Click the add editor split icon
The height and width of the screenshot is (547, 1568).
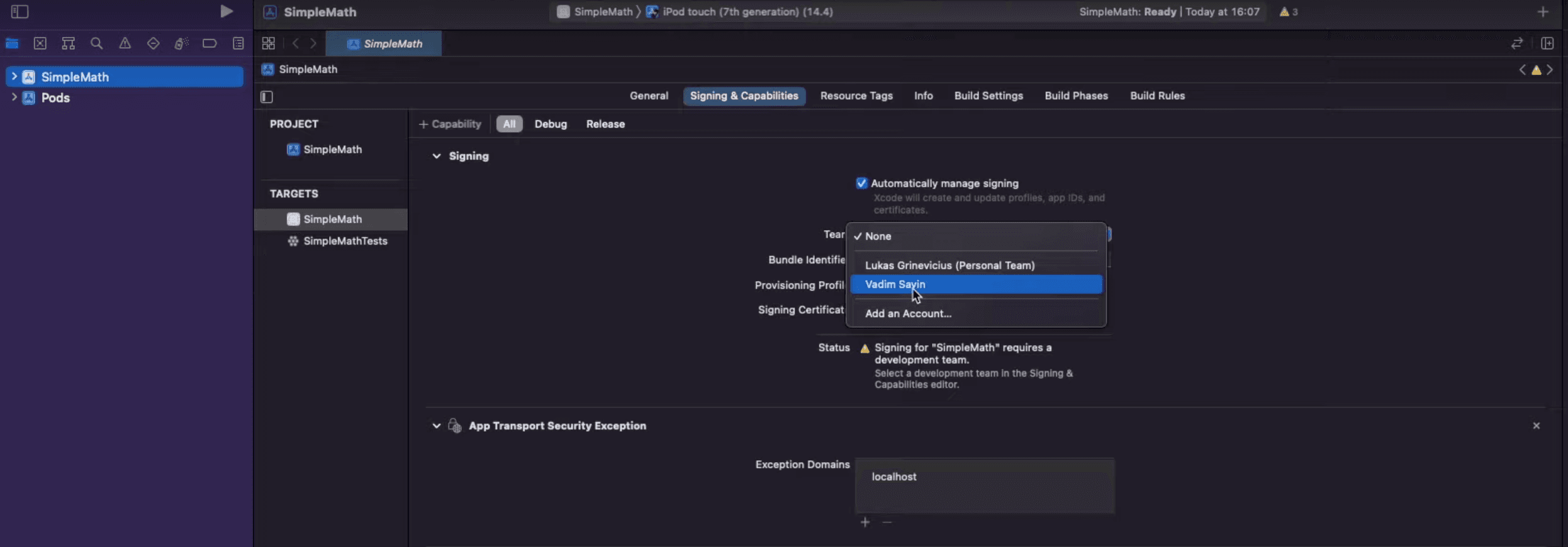[1547, 43]
